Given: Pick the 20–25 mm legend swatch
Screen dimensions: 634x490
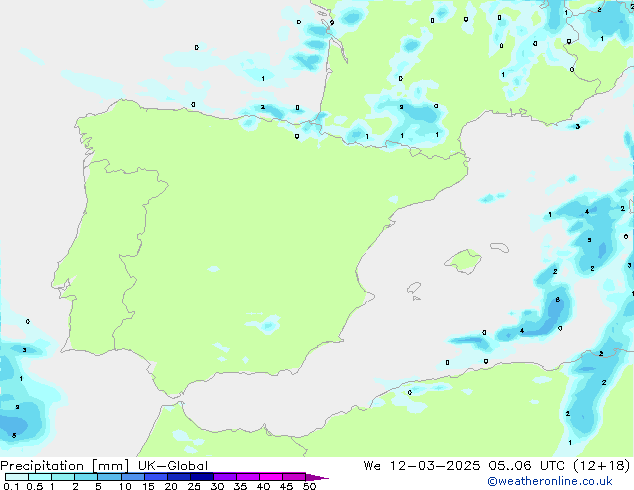Looking at the screenshot, I should pos(178,477).
